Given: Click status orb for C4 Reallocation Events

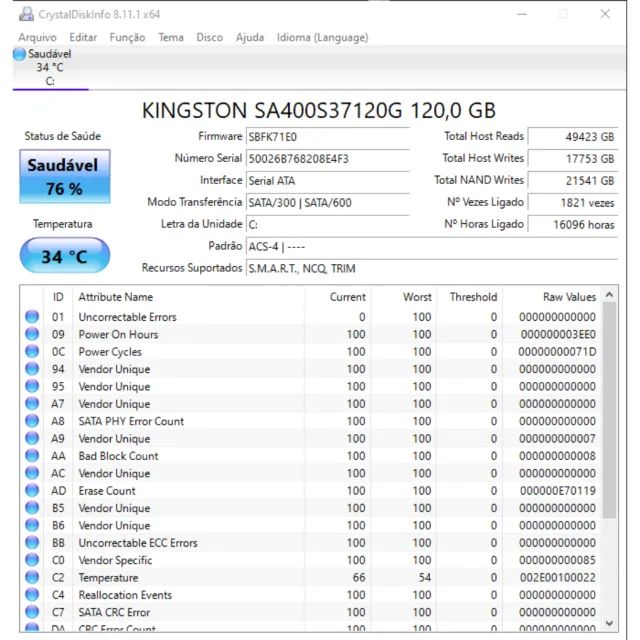Looking at the screenshot, I should [32, 595].
